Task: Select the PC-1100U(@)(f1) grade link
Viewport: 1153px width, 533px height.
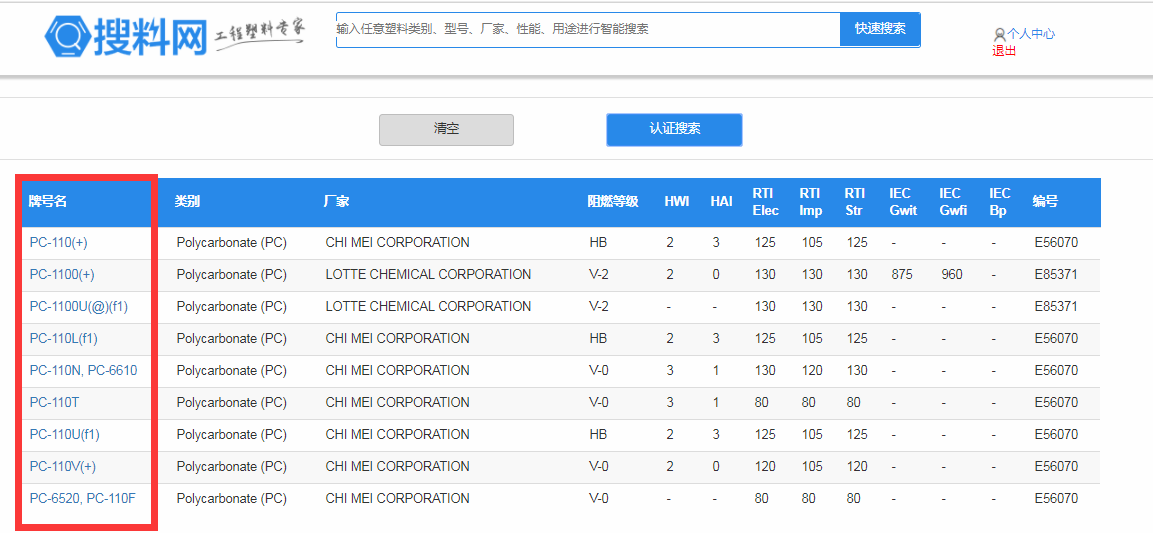Action: (78, 306)
